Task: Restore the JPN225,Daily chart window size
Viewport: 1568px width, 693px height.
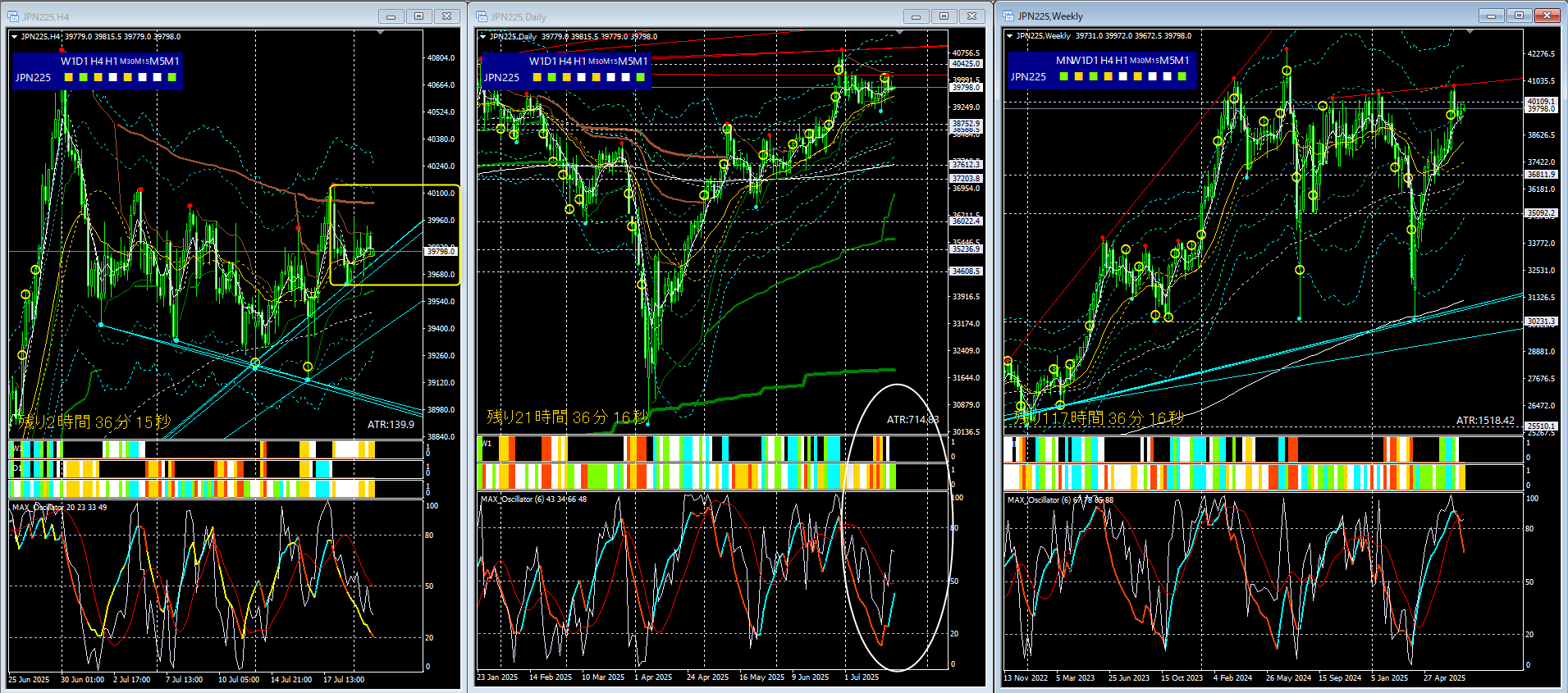Action: [944, 16]
